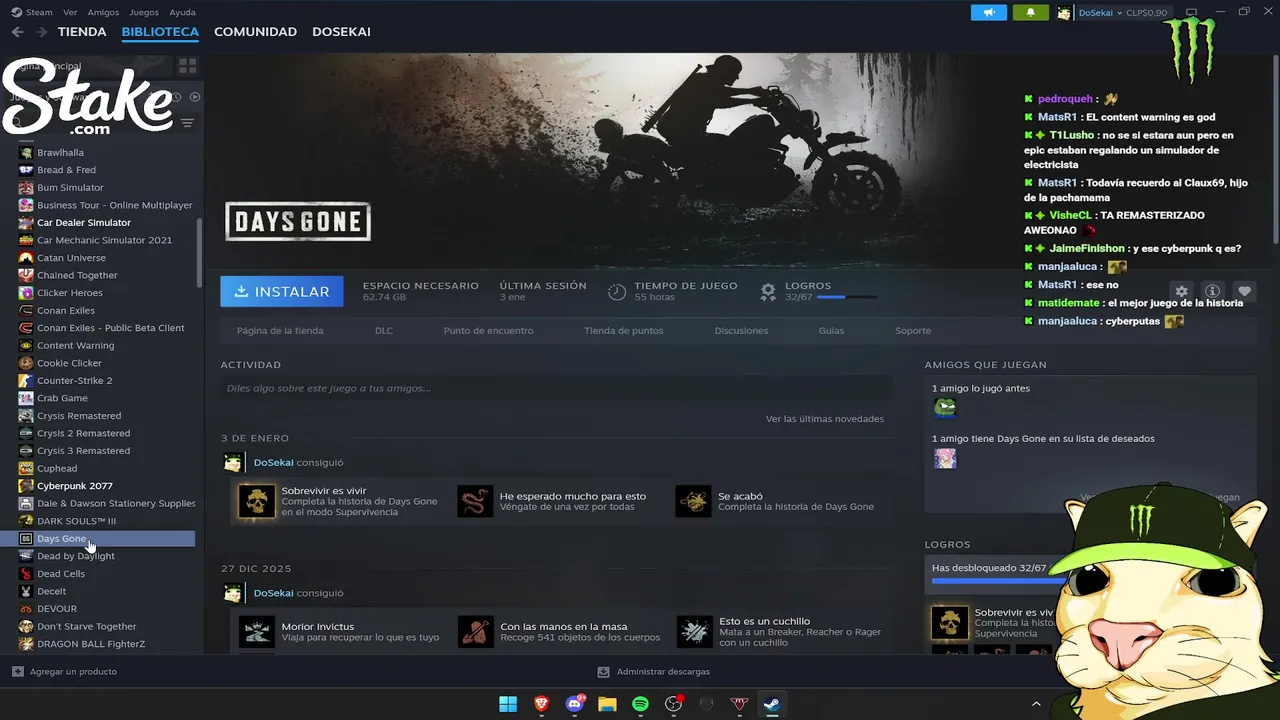Open the avatar of the friend wishlisting Days Gone
The width and height of the screenshot is (1280, 720).
[945, 458]
